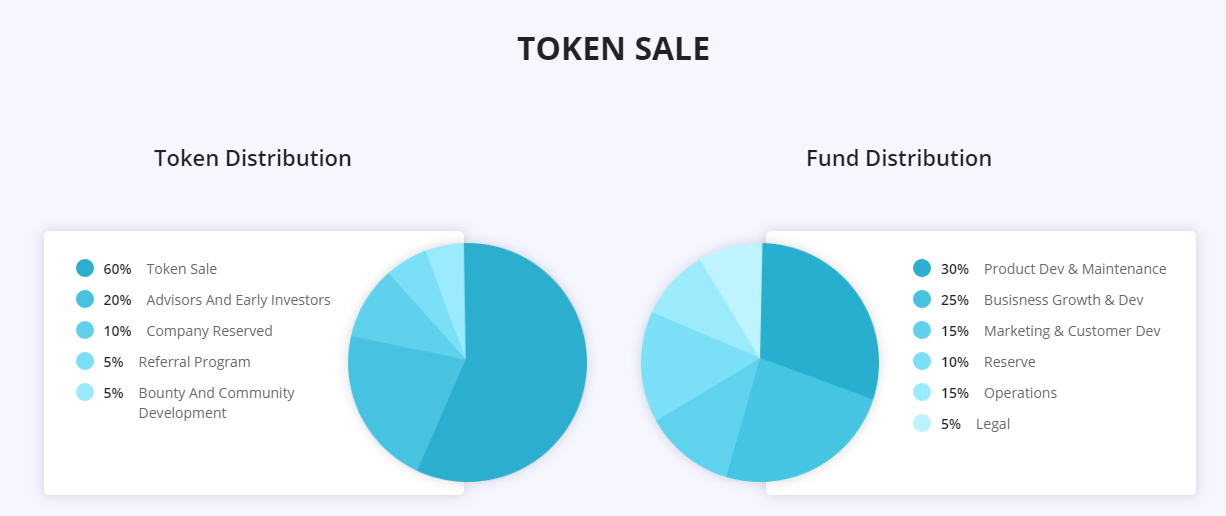Click the Advisors And Early Investors label

pos(238,300)
